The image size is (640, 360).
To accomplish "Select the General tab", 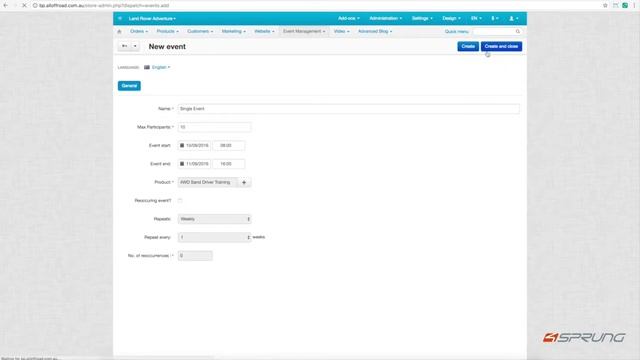I will 129,86.
